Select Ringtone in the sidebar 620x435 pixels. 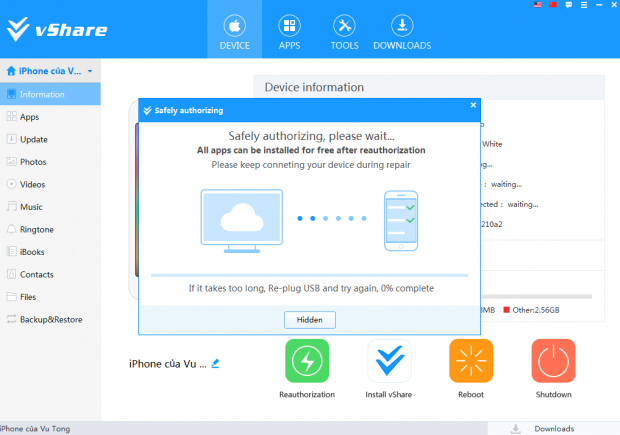point(37,229)
